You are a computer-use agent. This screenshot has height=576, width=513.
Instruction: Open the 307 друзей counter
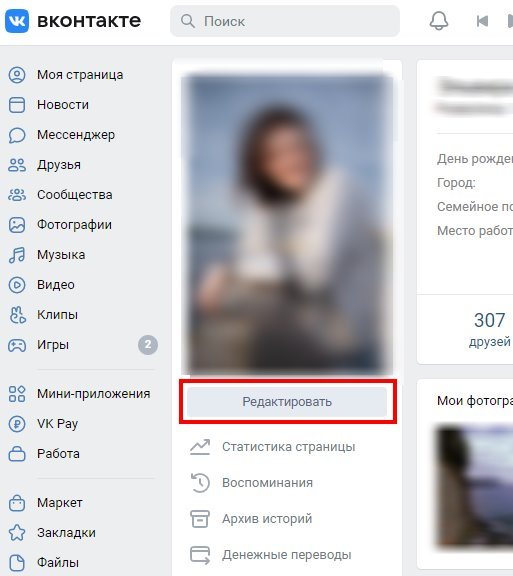coord(489,330)
